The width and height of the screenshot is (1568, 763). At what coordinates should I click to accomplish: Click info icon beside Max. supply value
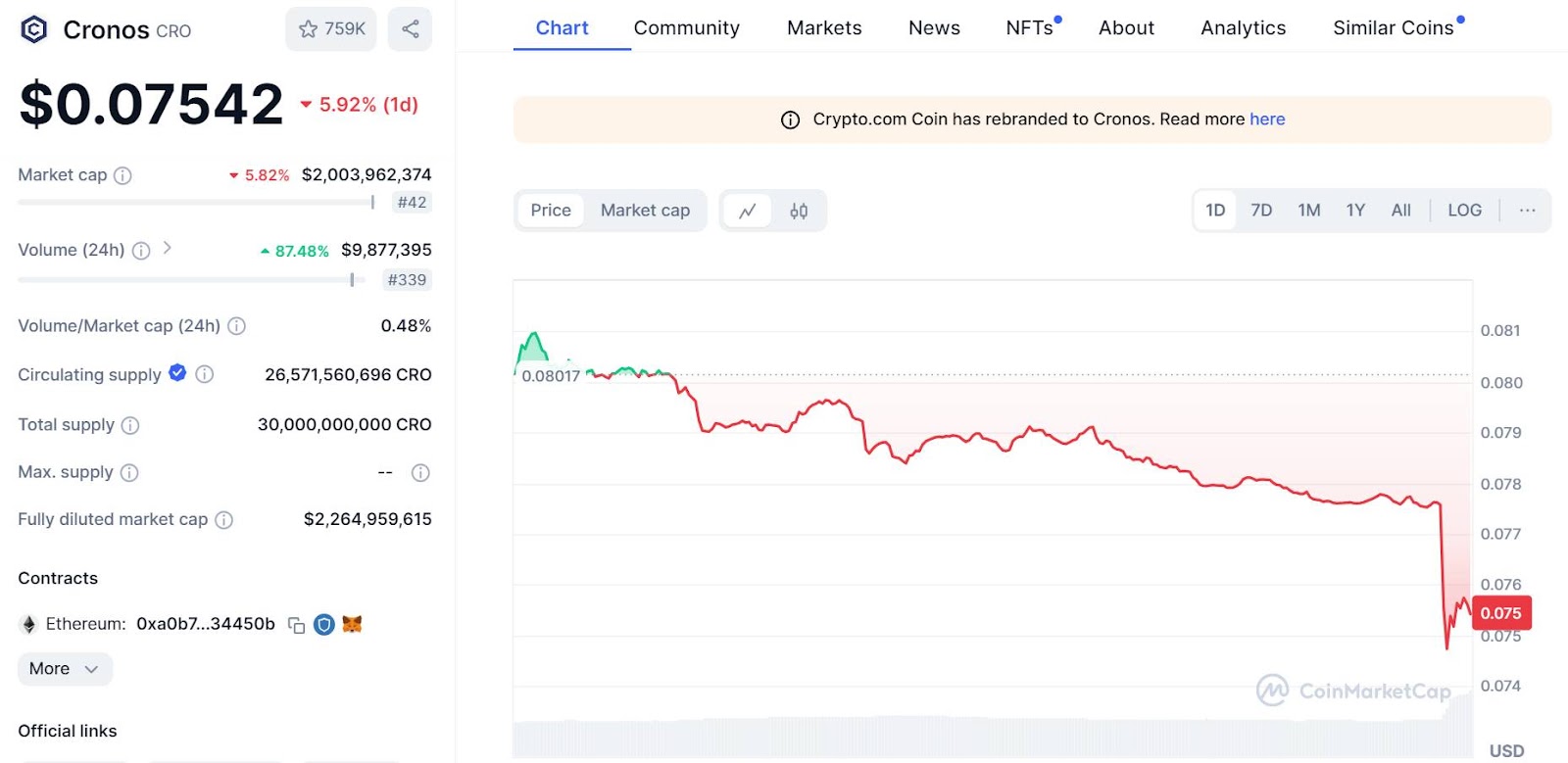(x=420, y=473)
